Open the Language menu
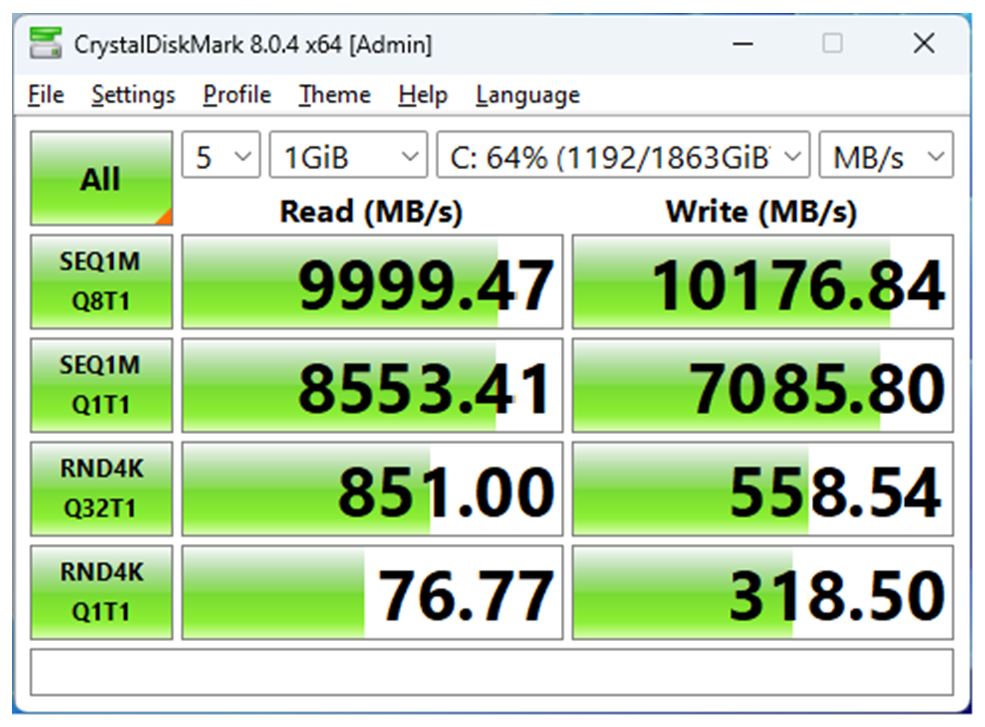This screenshot has width=985, height=727. click(x=528, y=95)
